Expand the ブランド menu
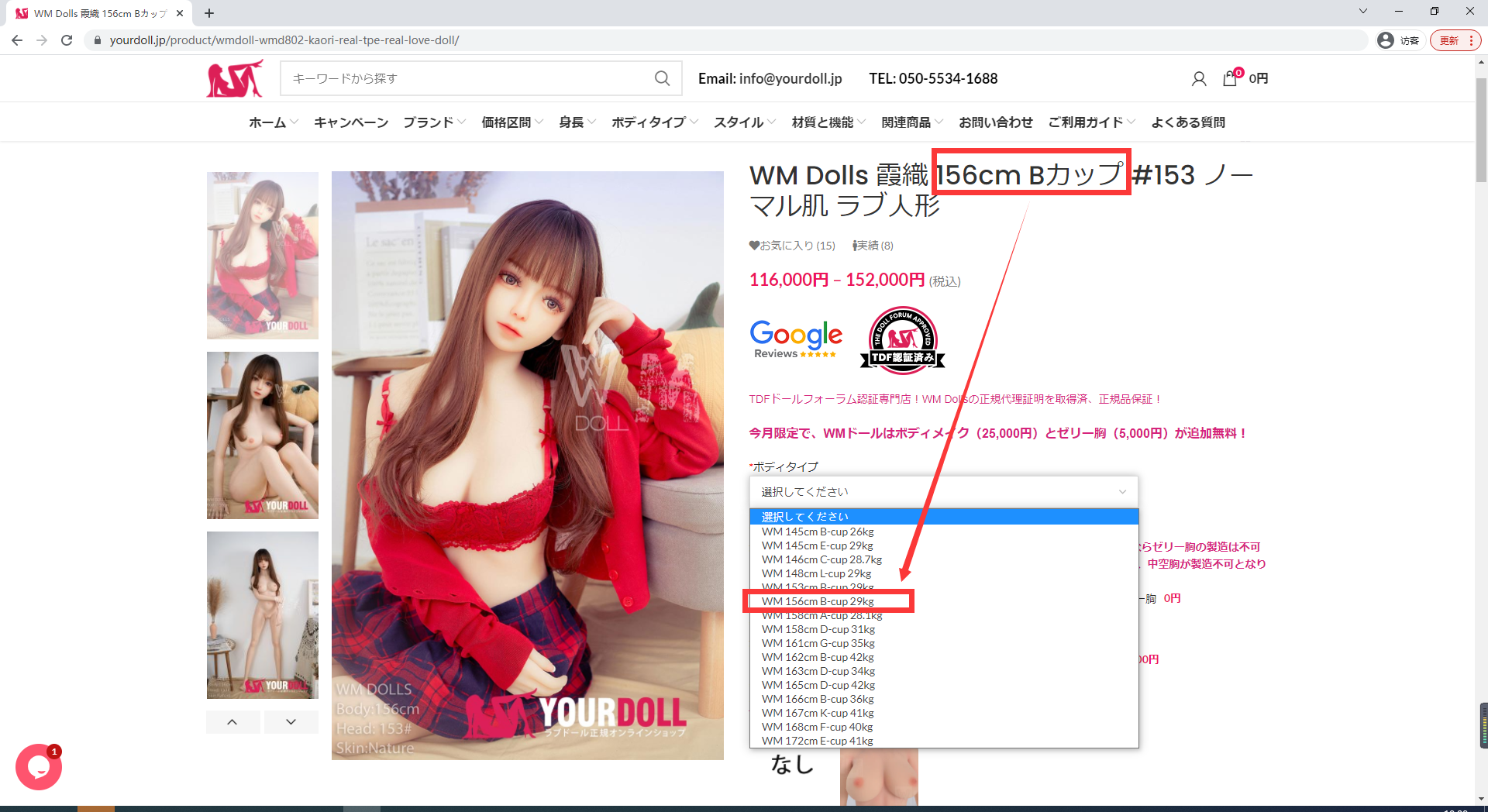The width and height of the screenshot is (1488, 812). click(435, 122)
